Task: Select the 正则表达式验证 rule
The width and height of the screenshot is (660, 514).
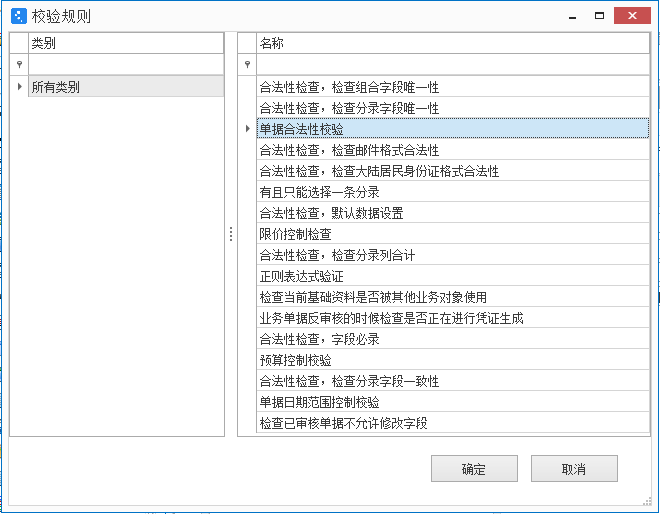Action: point(301,276)
